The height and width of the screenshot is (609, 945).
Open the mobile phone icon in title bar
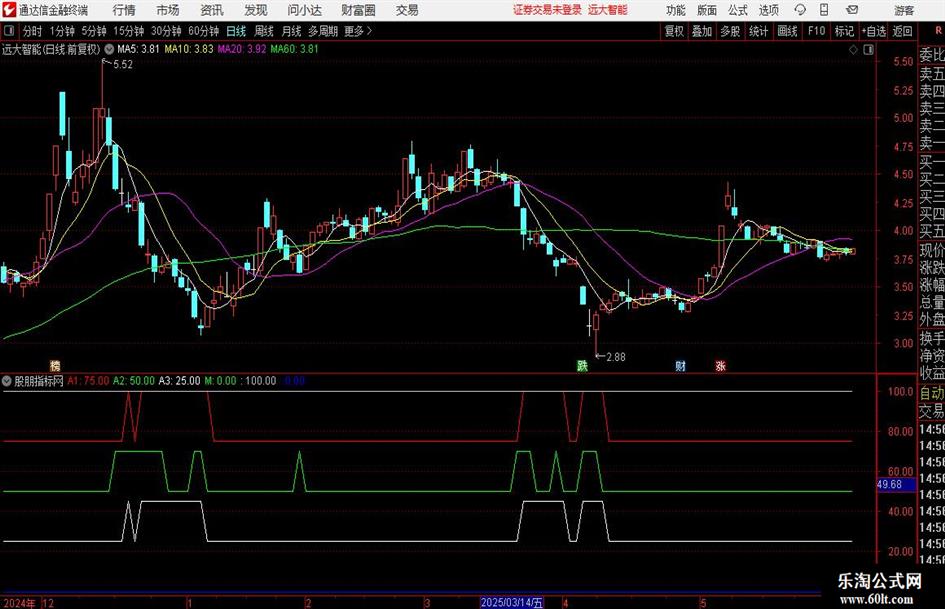pos(824,10)
